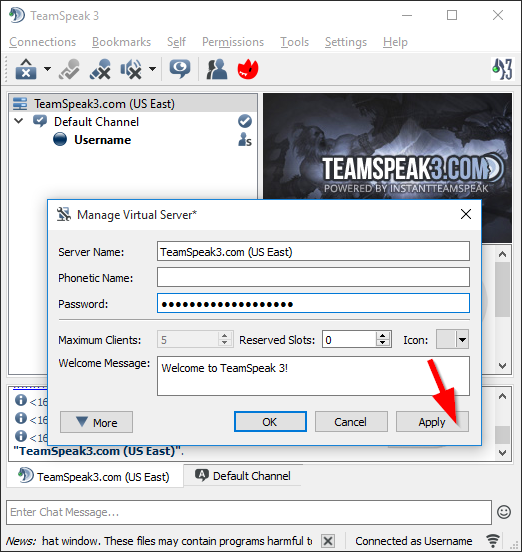Viewport: 522px width, 552px height.
Task: Open the Settings menu
Action: (346, 42)
